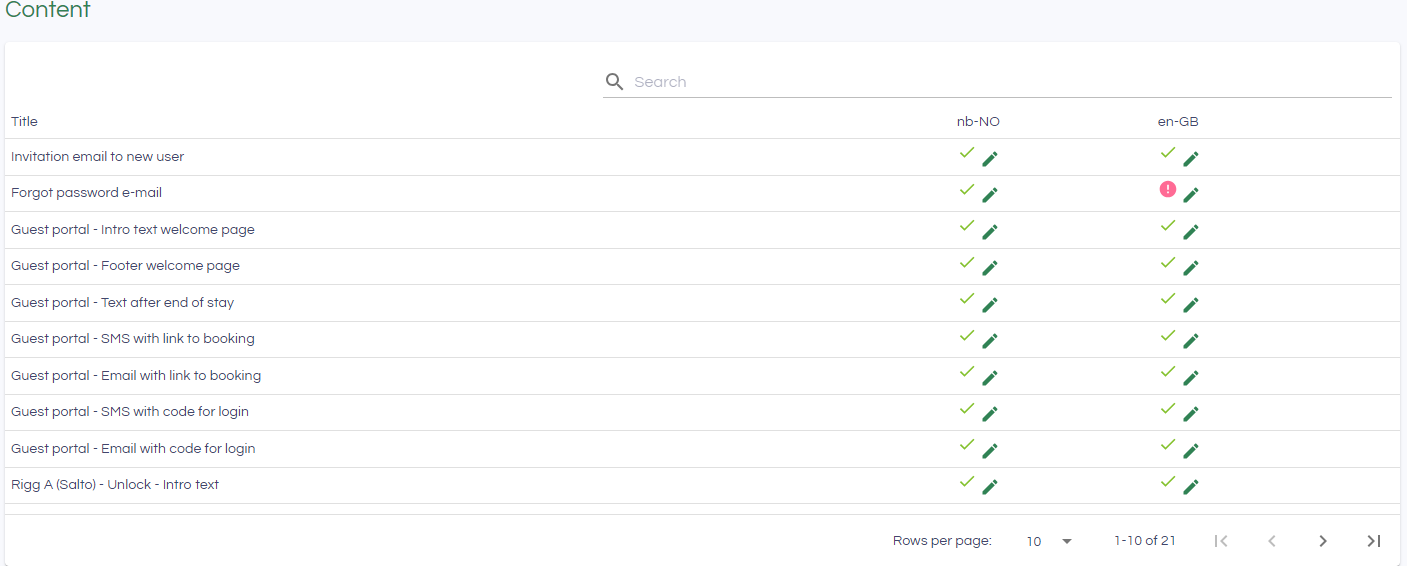
Task: Edit en-GB Rigg A Unlock Intro text
Action: coord(1191,487)
